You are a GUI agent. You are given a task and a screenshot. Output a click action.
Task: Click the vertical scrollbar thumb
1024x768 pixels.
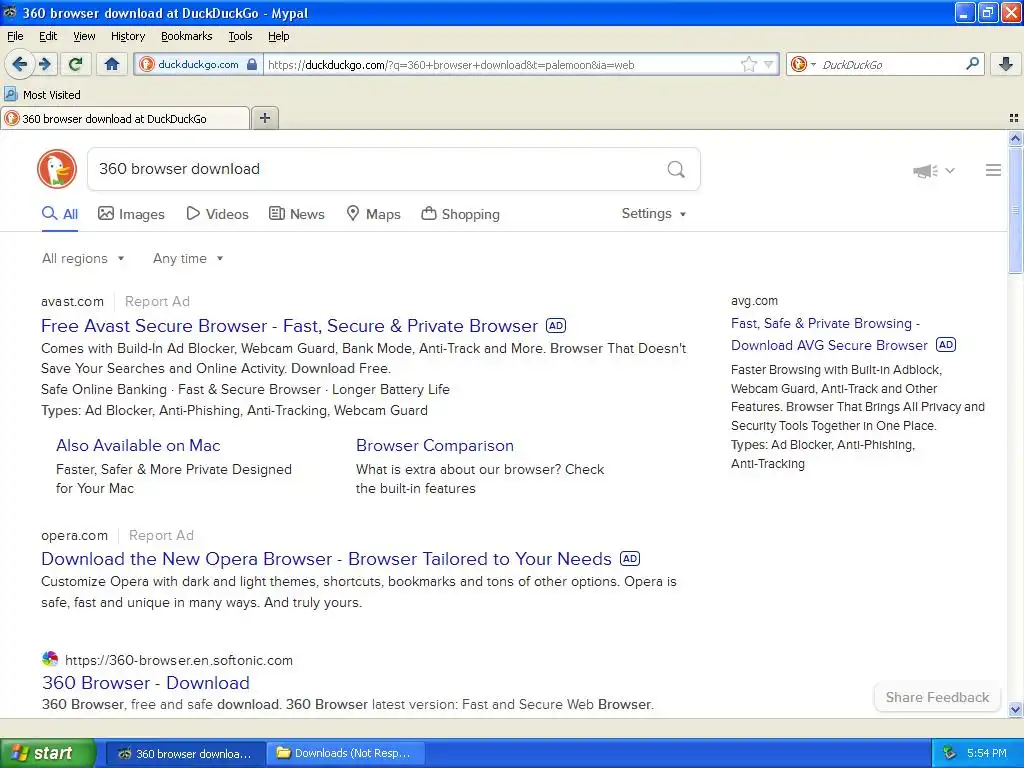click(1015, 210)
